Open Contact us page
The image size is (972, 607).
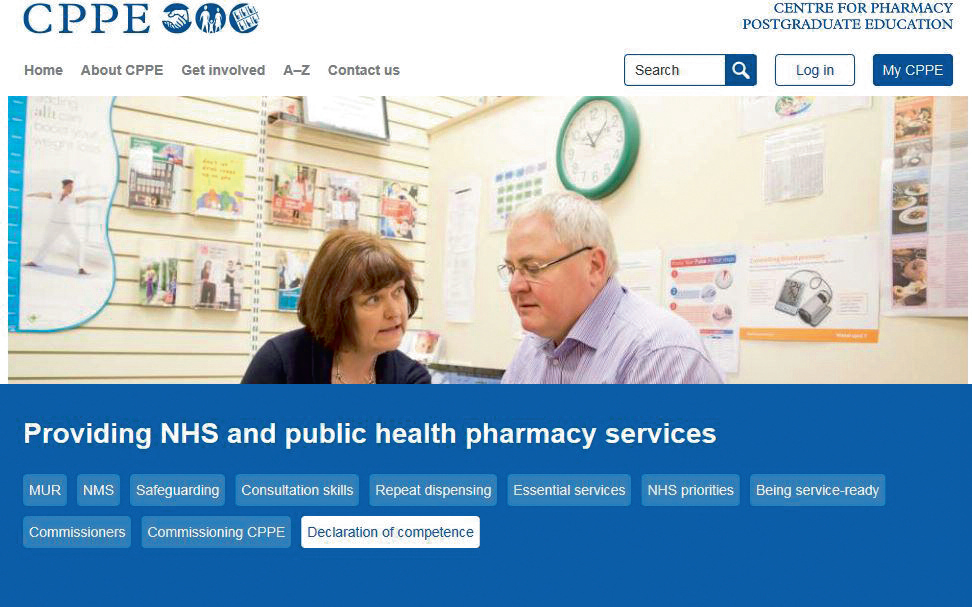point(364,70)
